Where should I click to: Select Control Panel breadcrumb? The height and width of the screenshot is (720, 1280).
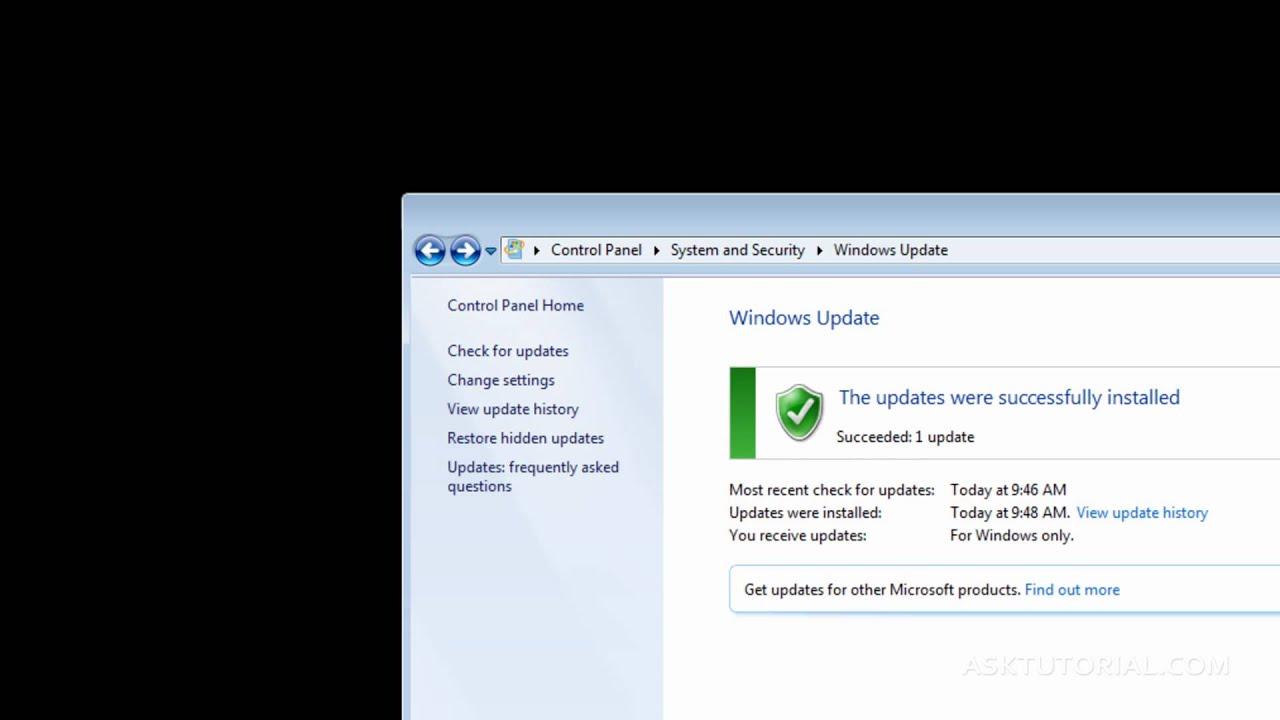pos(596,250)
